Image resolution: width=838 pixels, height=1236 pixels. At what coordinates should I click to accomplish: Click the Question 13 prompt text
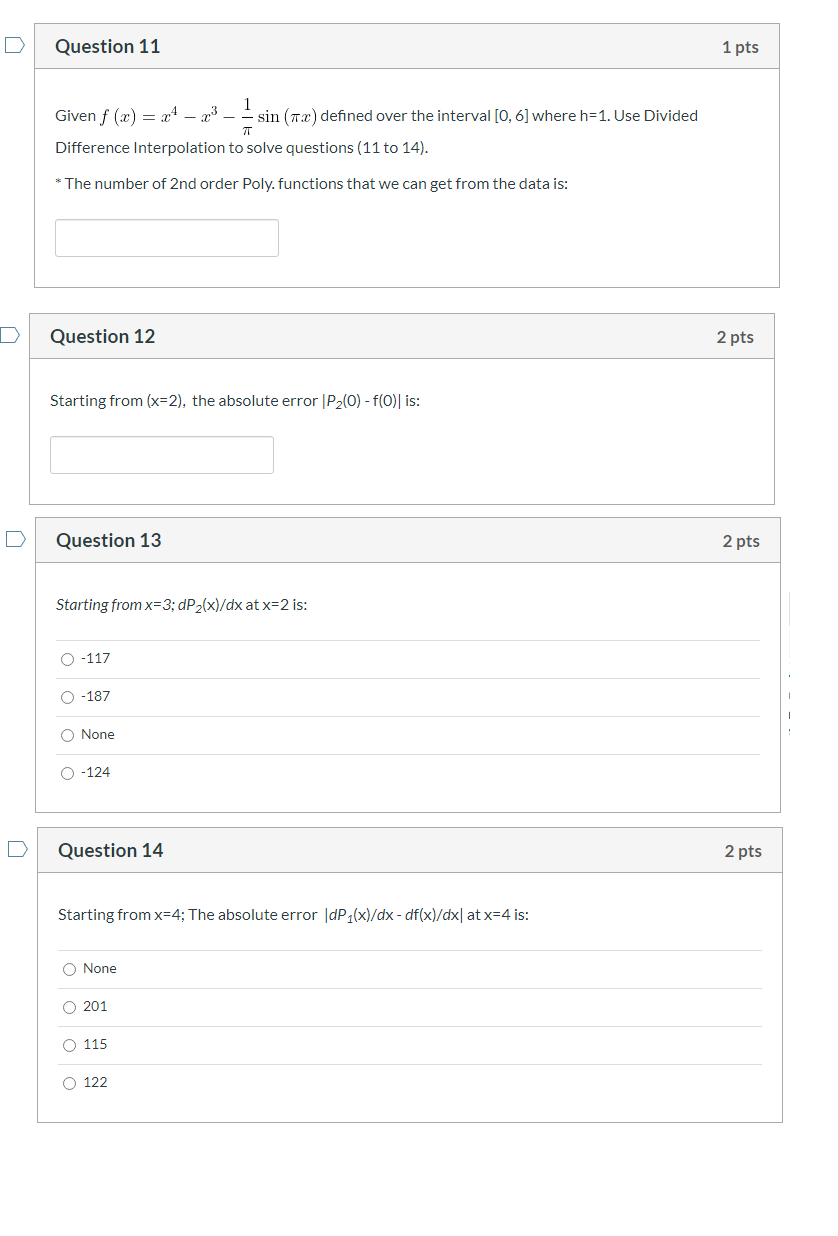coord(181,605)
